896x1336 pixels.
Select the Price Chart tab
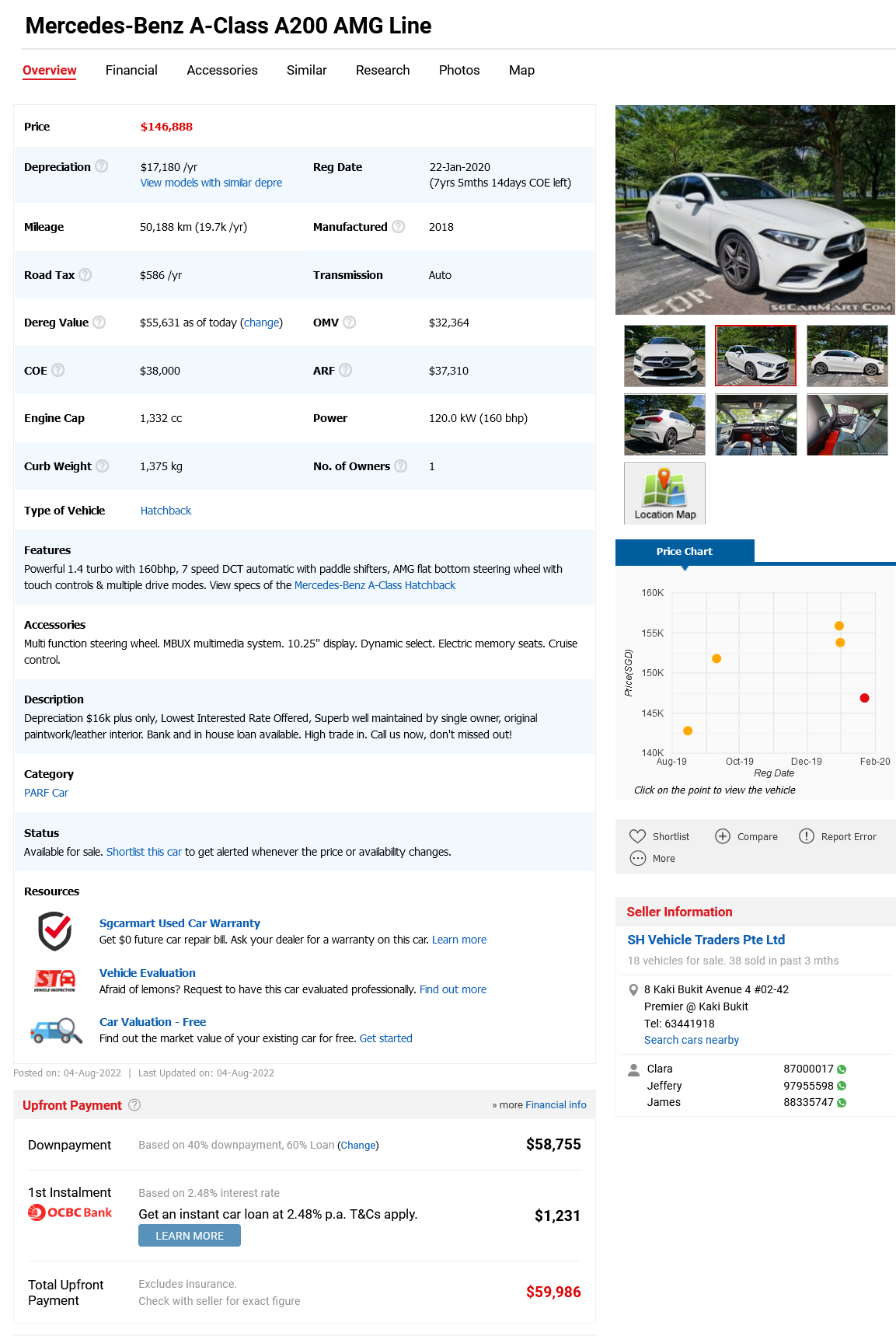[x=684, y=551]
